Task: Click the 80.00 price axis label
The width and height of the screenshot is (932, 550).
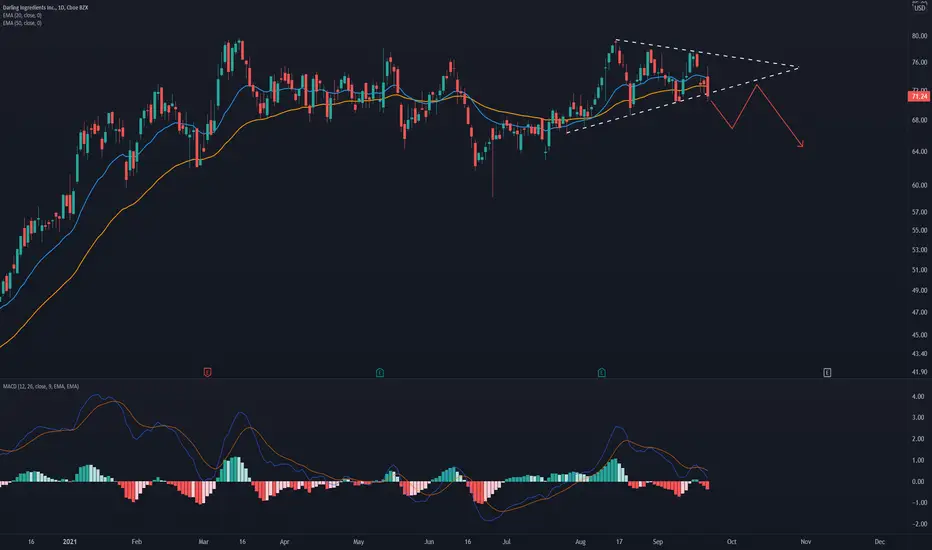Action: pyautogui.click(x=920, y=36)
